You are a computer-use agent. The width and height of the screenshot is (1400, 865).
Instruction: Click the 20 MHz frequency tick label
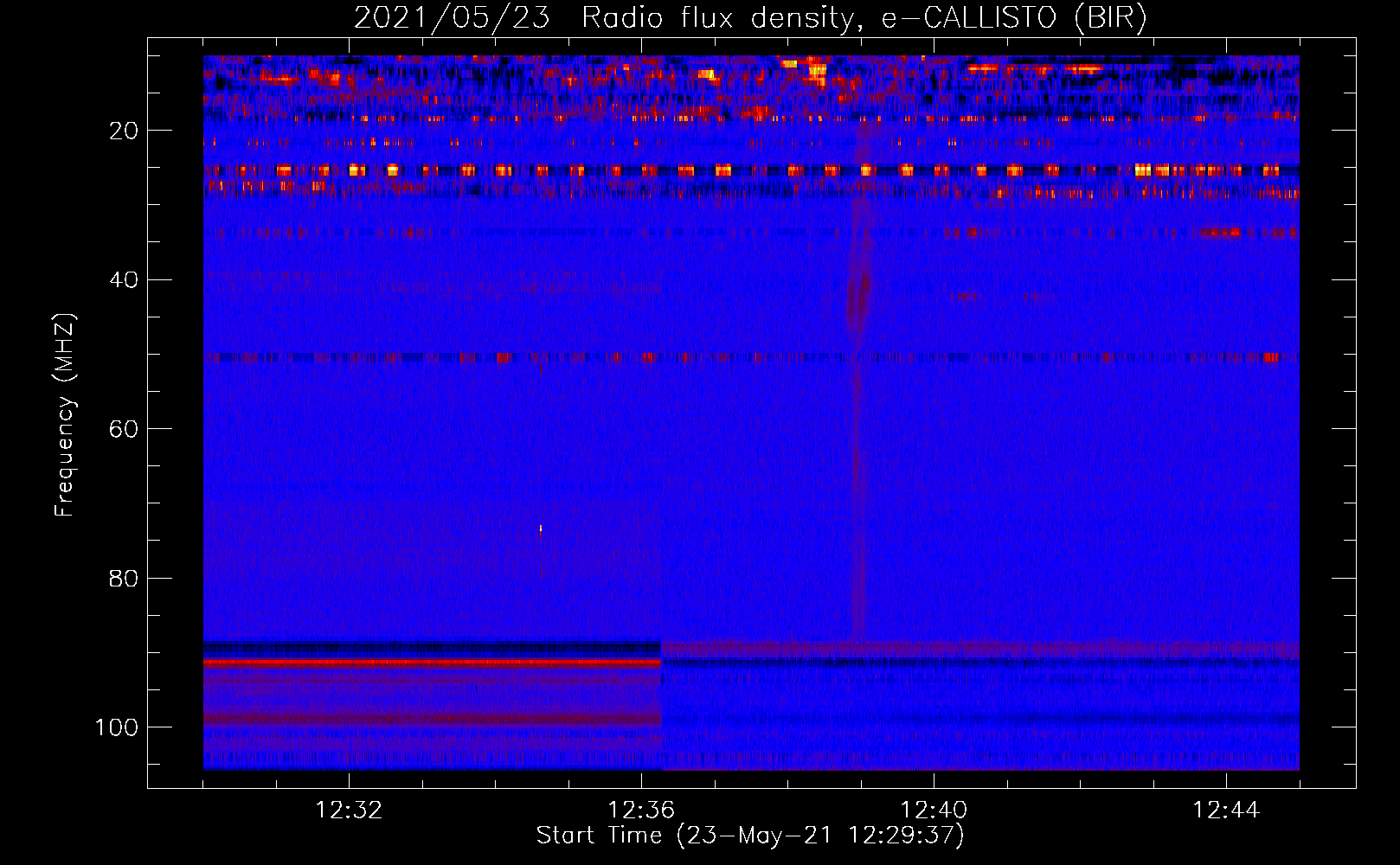click(124, 131)
